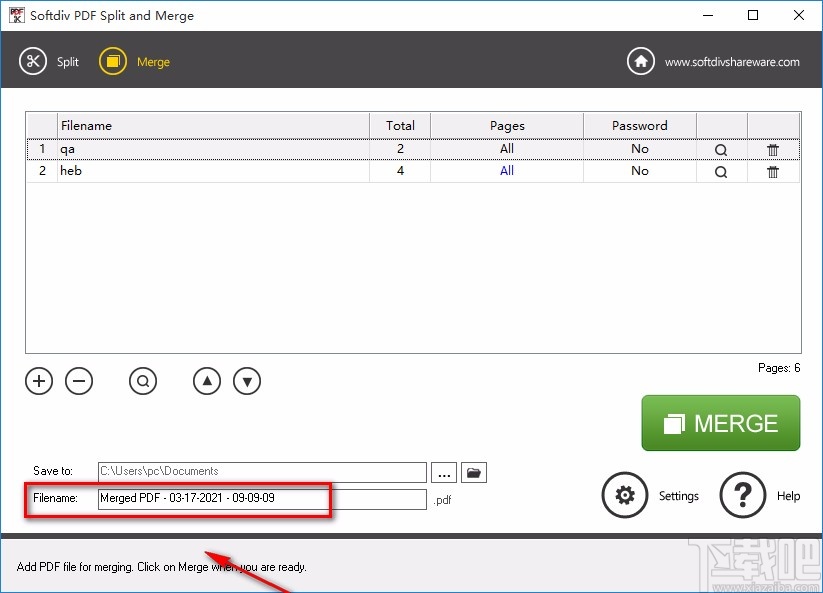Add a PDF file with the plus button
The image size is (823, 593).
pos(39,381)
